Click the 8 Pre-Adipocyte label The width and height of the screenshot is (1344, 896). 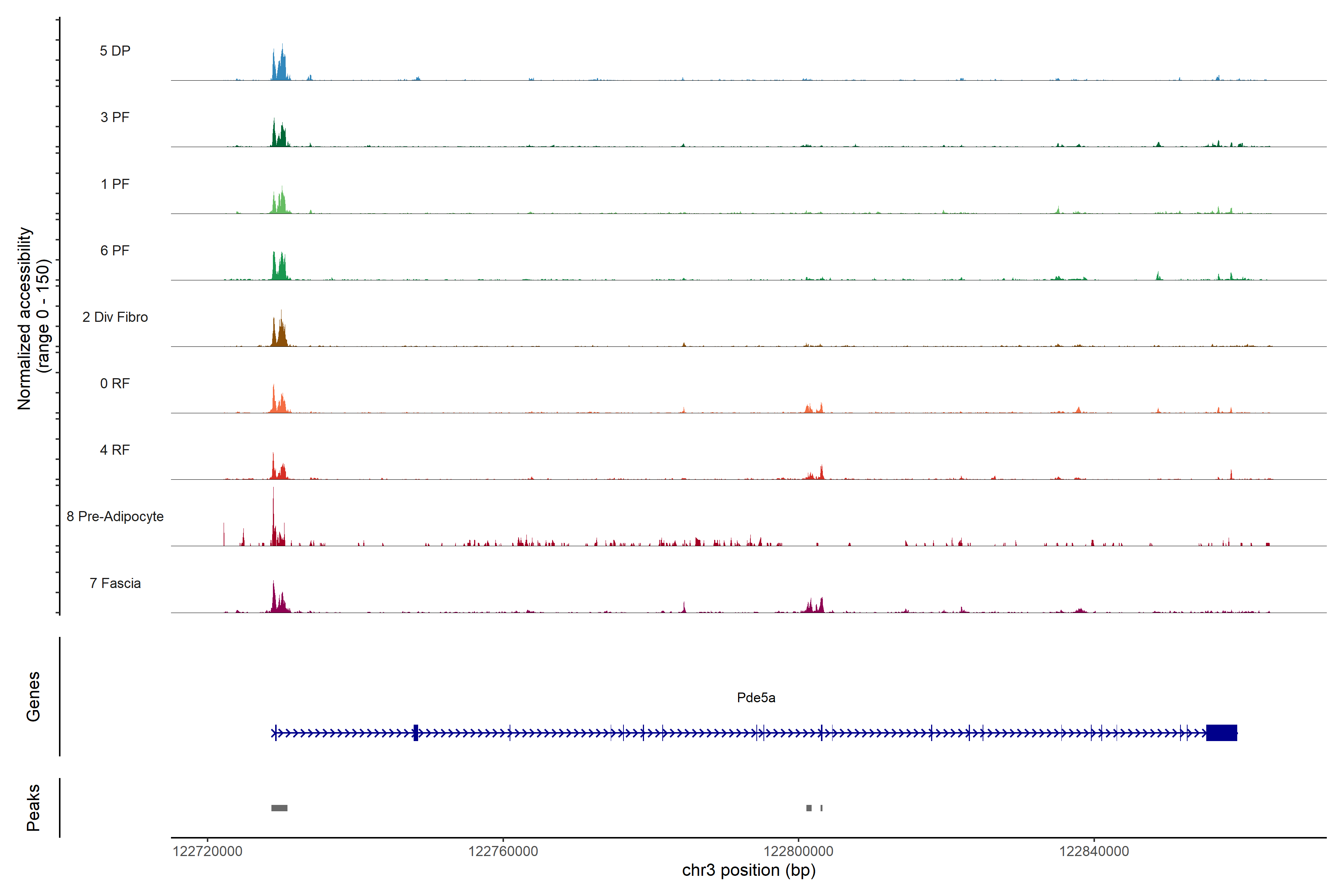(x=115, y=517)
